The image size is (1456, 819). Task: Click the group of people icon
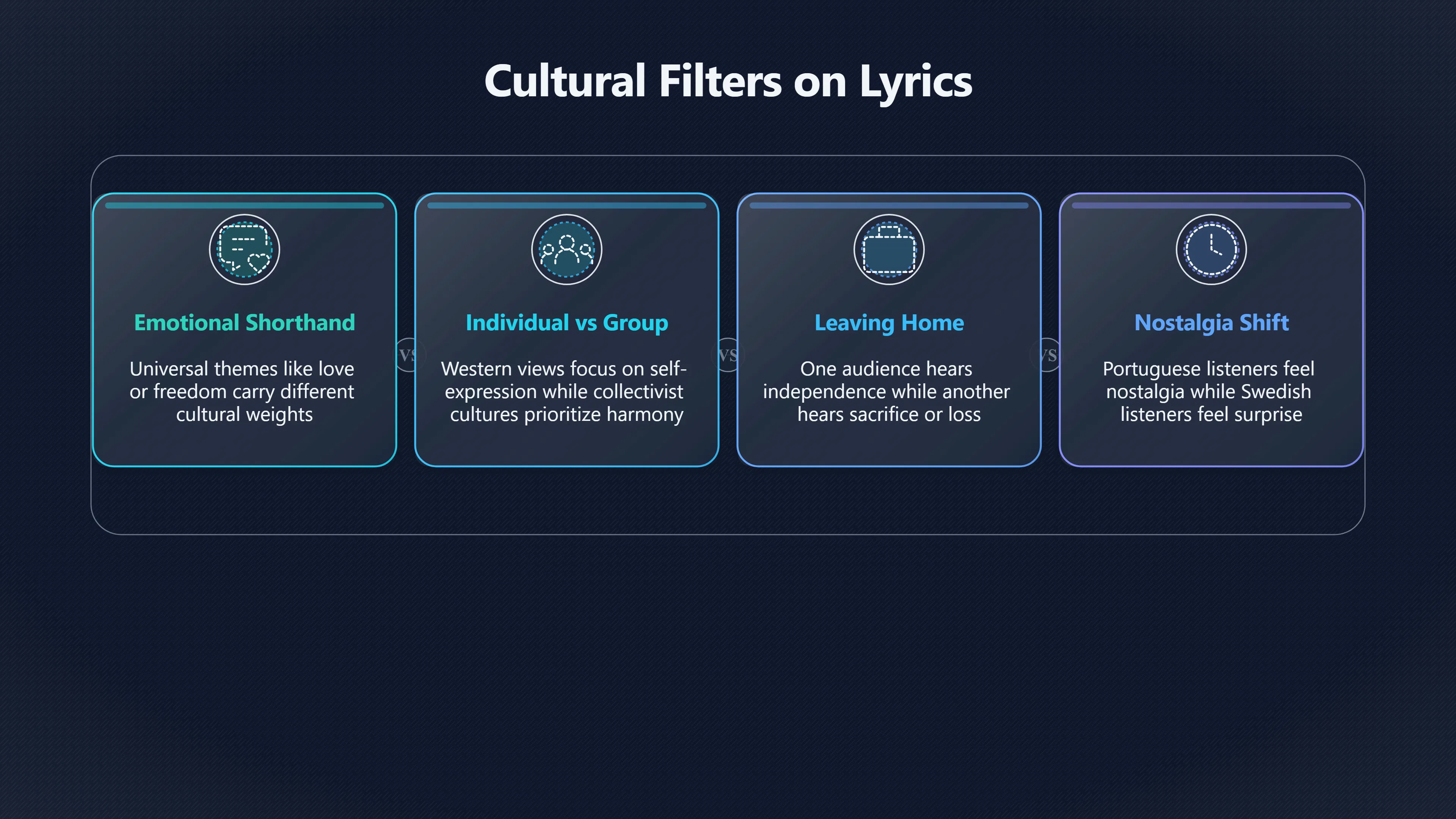pos(566,249)
